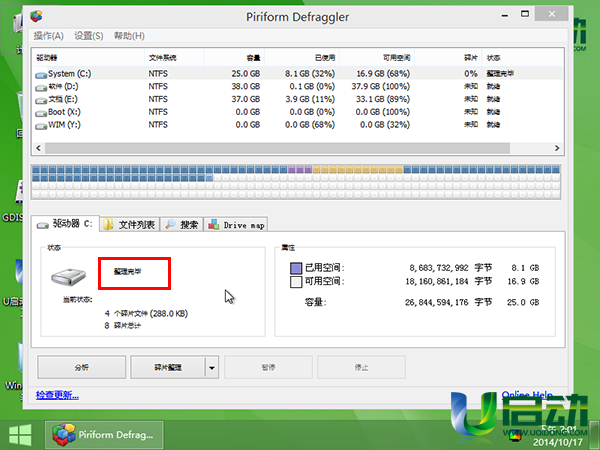
Task: Click the drive icon on 驱动器 C: tab
Action: [x=43, y=225]
